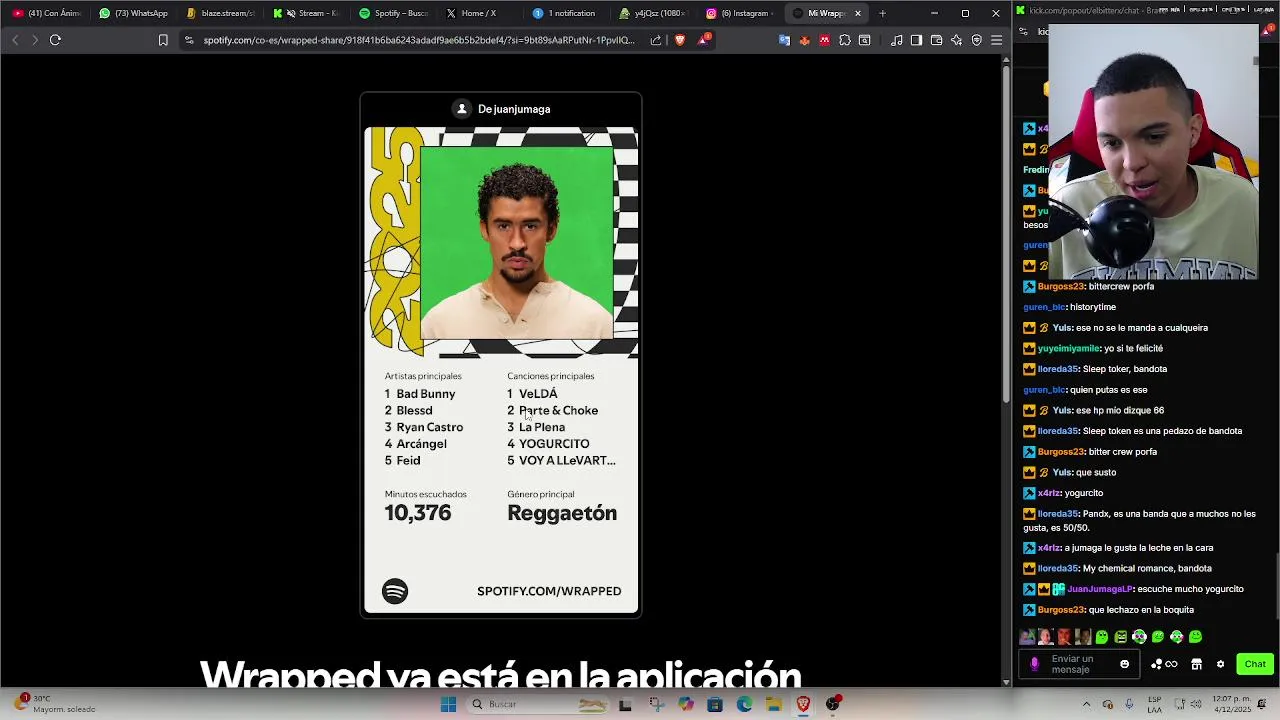Click the address bar URL field

click(419, 40)
